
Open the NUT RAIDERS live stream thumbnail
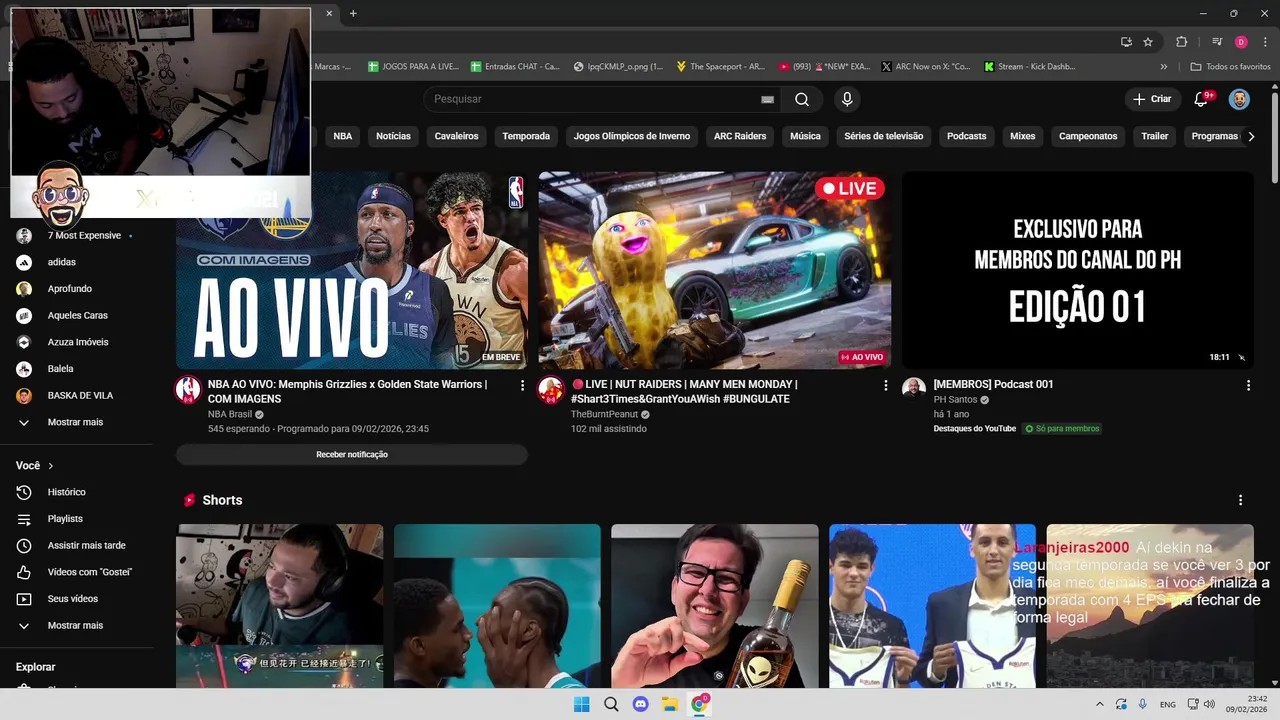pyautogui.click(x=714, y=270)
